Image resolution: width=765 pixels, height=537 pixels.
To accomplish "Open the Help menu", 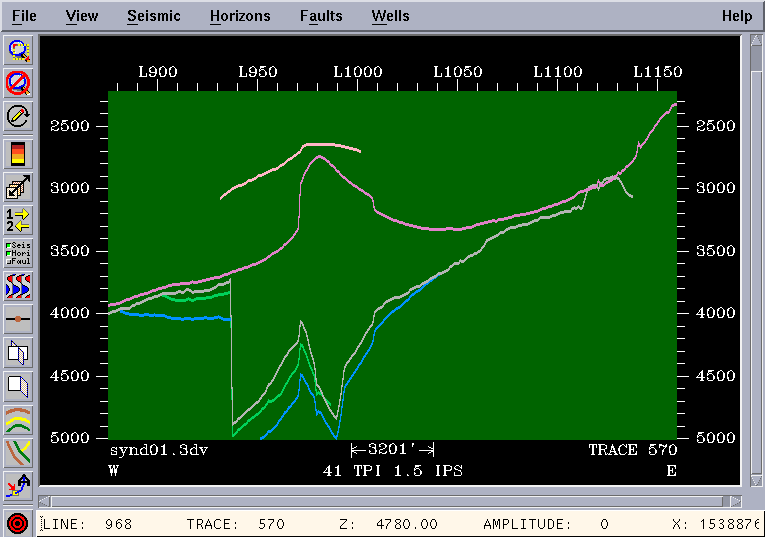I will point(737,16).
